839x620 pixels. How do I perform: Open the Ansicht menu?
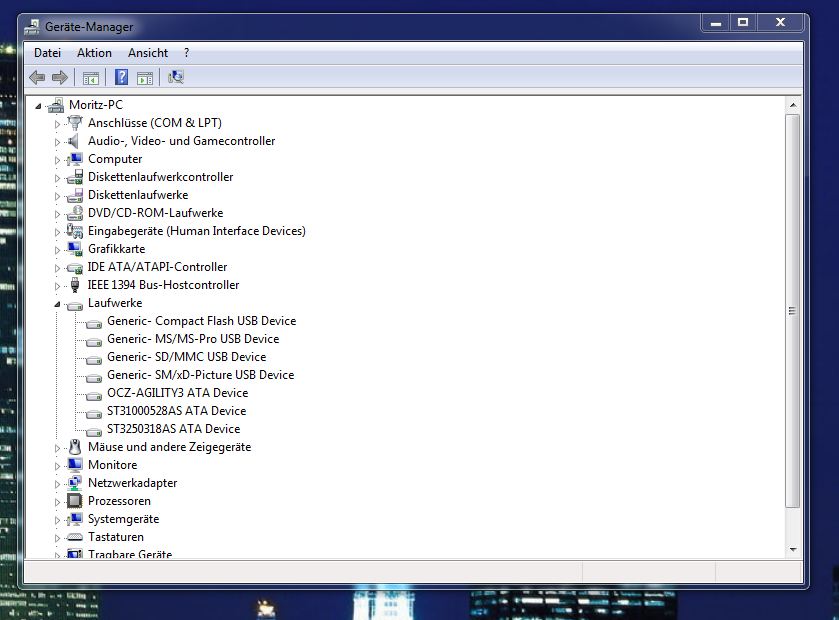148,53
